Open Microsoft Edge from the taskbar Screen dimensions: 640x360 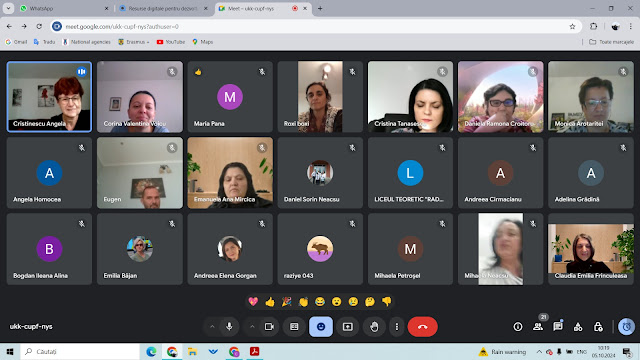(151, 351)
